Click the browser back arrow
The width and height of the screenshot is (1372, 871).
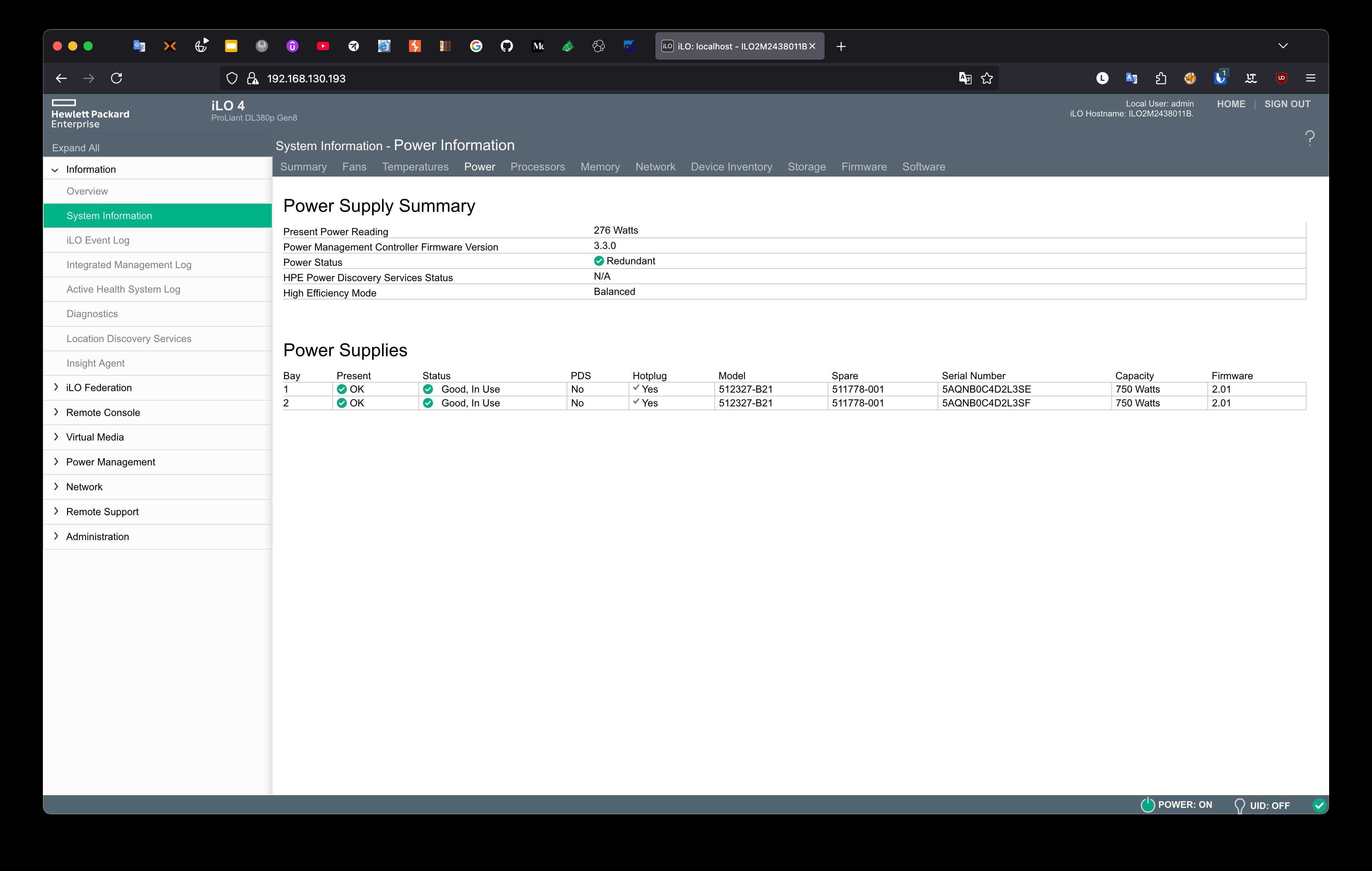pyautogui.click(x=61, y=78)
